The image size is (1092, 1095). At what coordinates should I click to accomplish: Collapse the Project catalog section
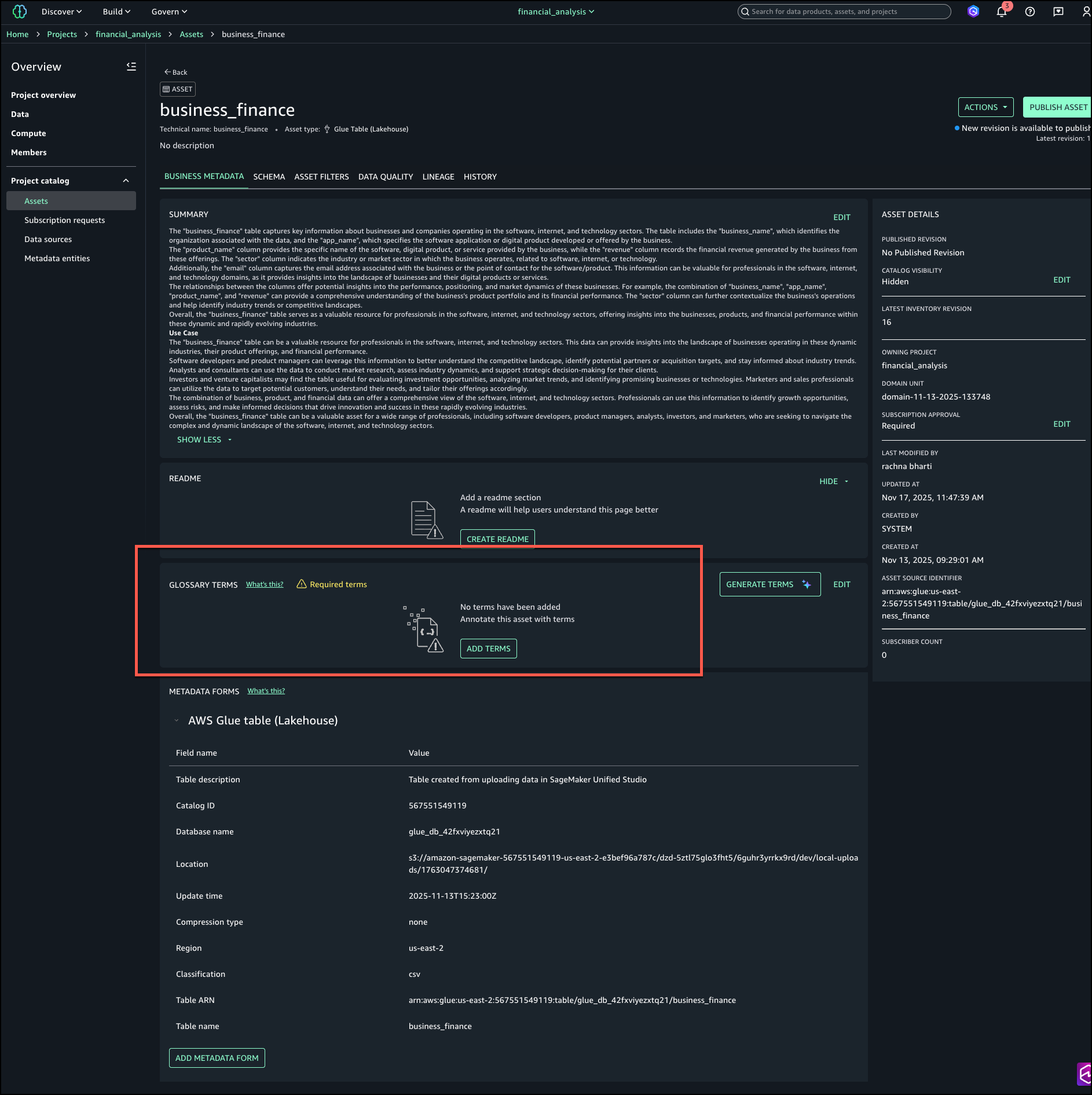pos(126,181)
